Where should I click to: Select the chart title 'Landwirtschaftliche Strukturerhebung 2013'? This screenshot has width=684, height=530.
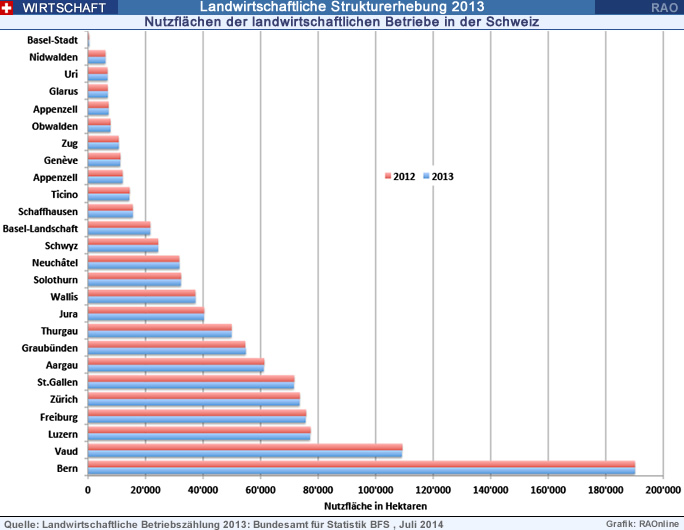pyautogui.click(x=340, y=7)
